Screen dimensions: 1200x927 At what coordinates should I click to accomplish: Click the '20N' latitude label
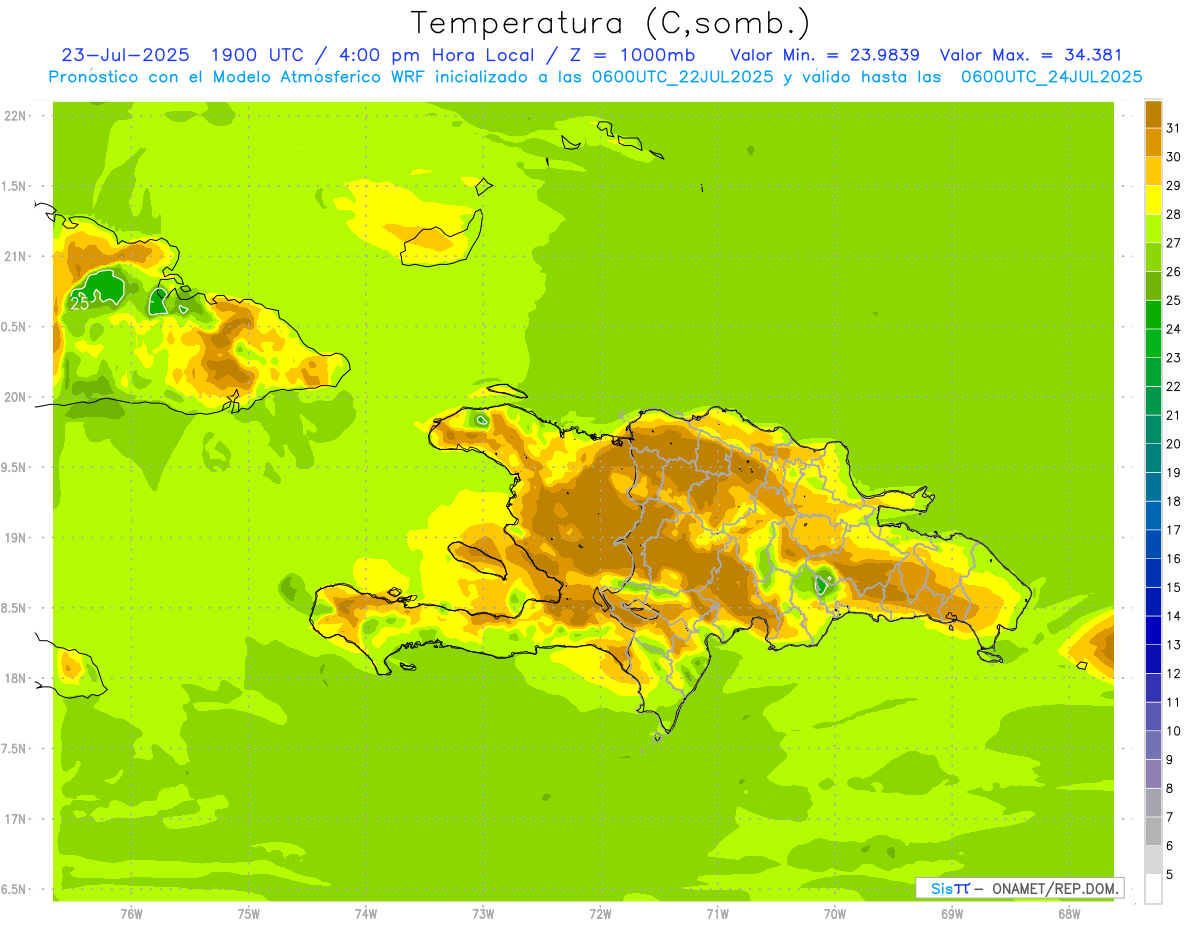[15, 397]
